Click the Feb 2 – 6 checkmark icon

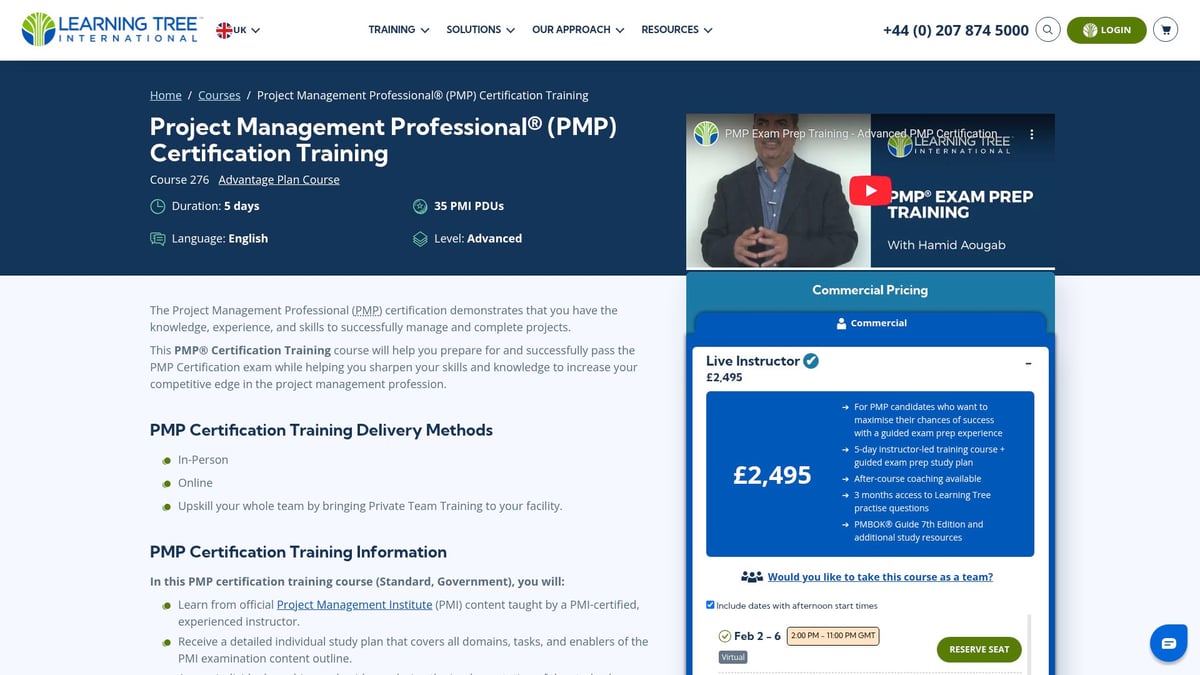tap(725, 636)
